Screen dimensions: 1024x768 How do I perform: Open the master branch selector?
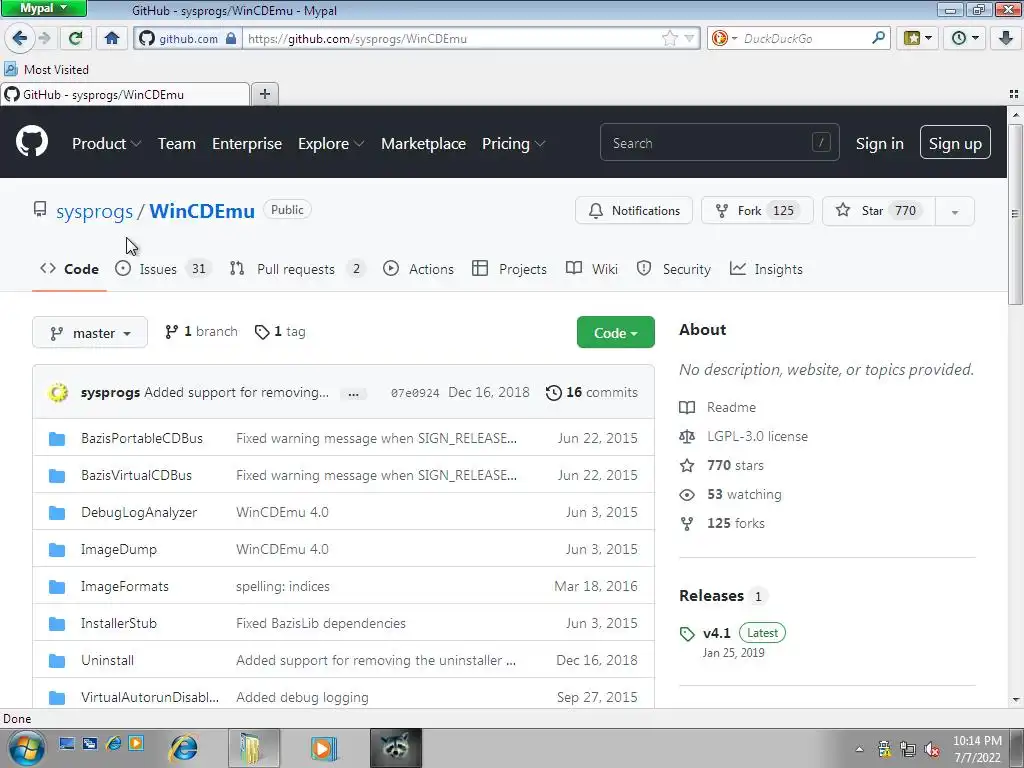coord(90,333)
